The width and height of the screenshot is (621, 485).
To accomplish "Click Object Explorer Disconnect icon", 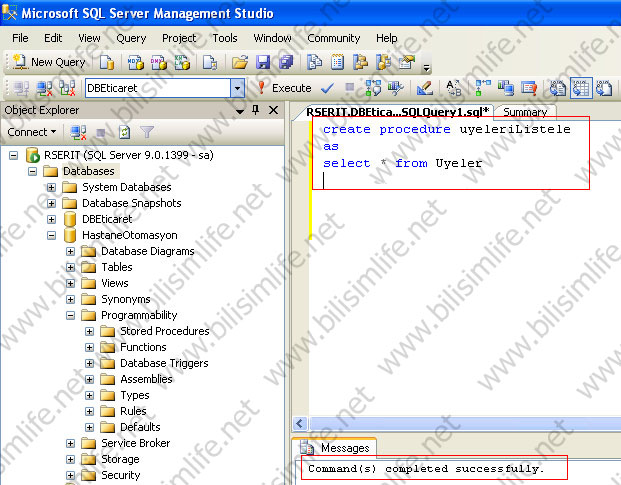I will click(x=78, y=132).
